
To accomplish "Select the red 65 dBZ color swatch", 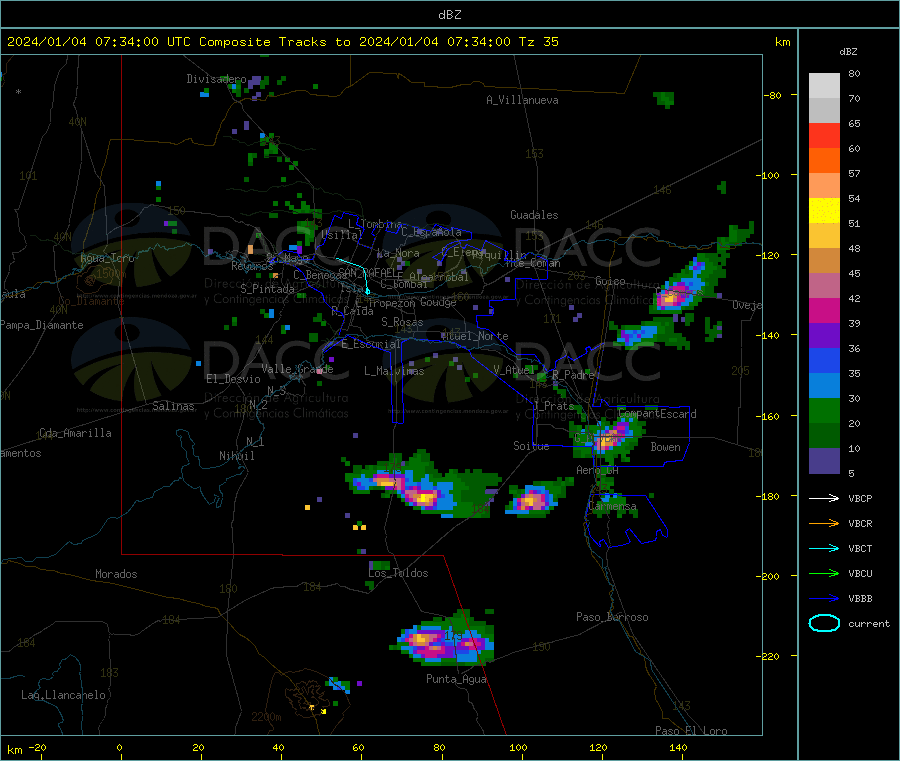I will [824, 135].
